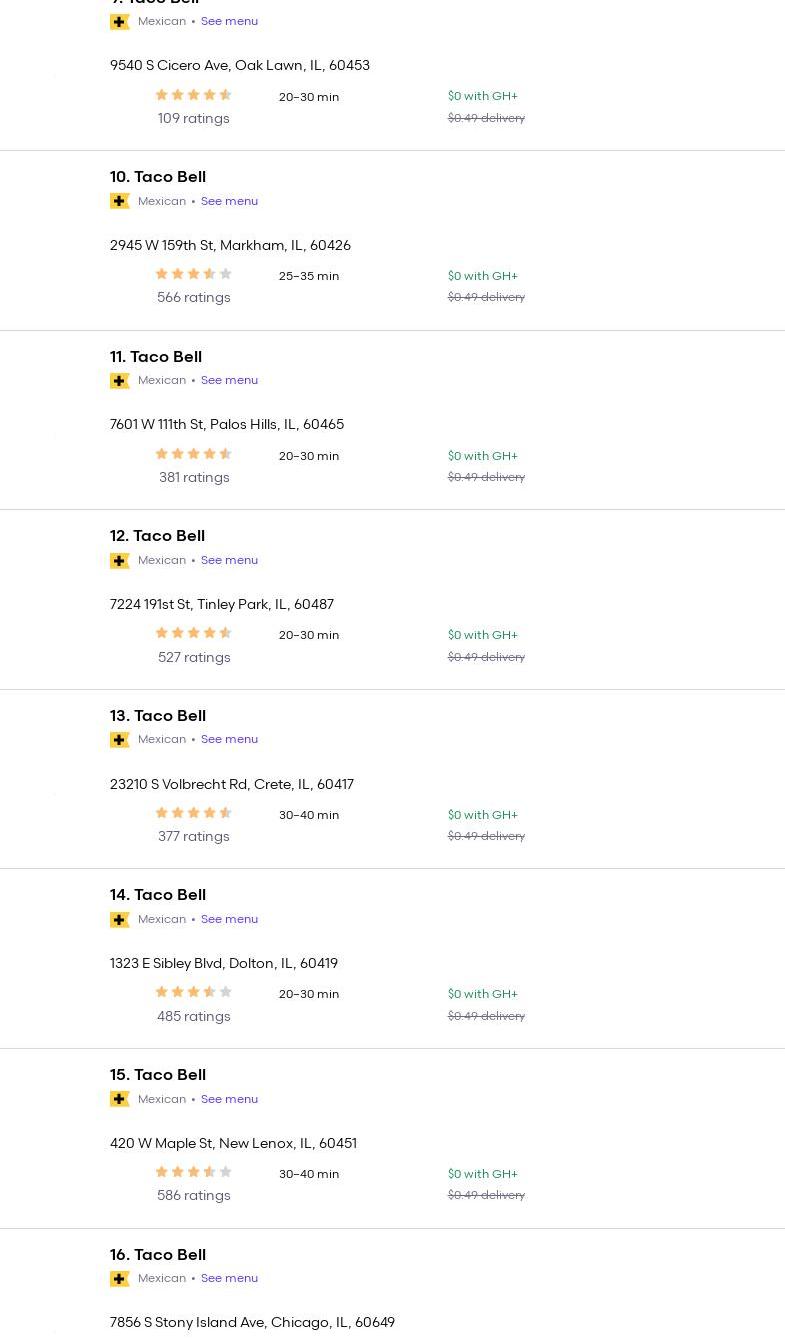Click "$0 with GH+" on Dolton listing
This screenshot has height=1343, width=785.
pos(483,994)
